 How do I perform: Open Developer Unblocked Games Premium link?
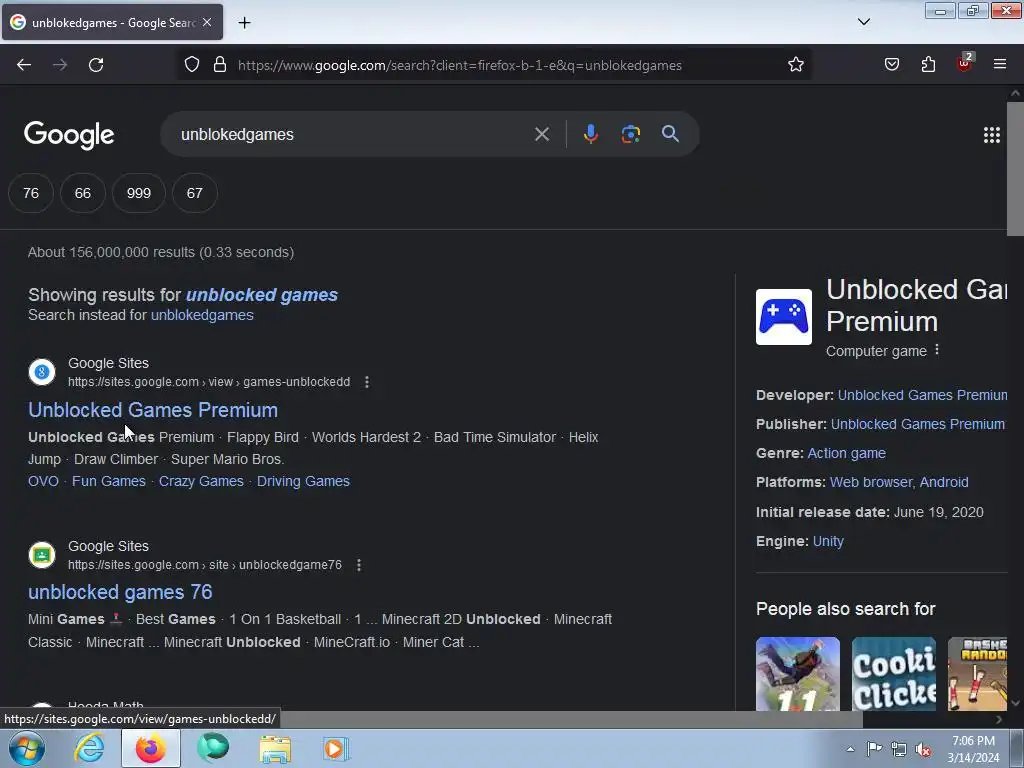922,396
